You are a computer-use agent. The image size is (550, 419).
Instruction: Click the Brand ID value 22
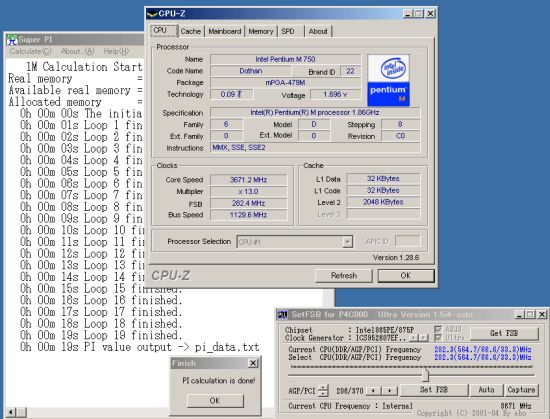coord(350,71)
